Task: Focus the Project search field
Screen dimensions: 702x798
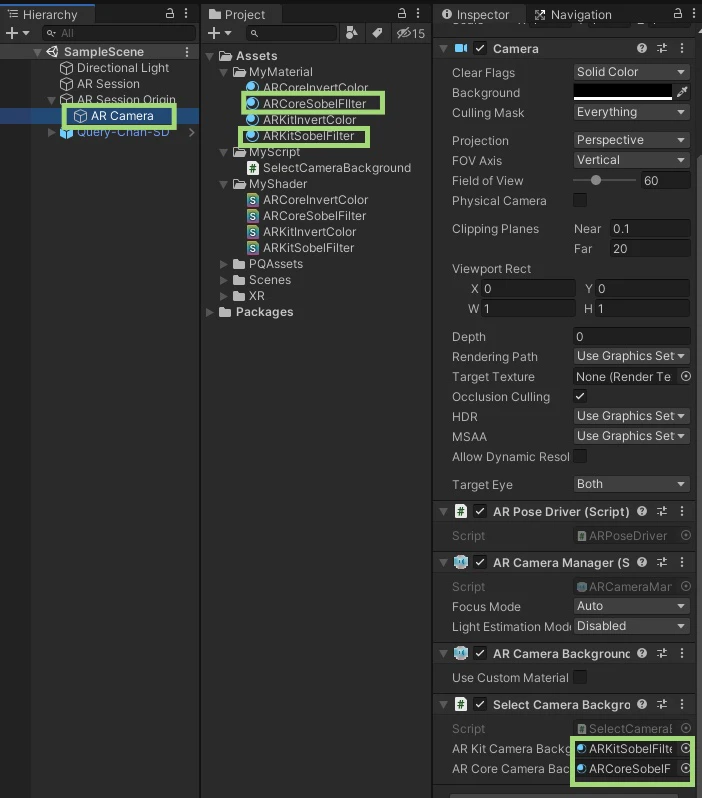Action: [x=292, y=34]
